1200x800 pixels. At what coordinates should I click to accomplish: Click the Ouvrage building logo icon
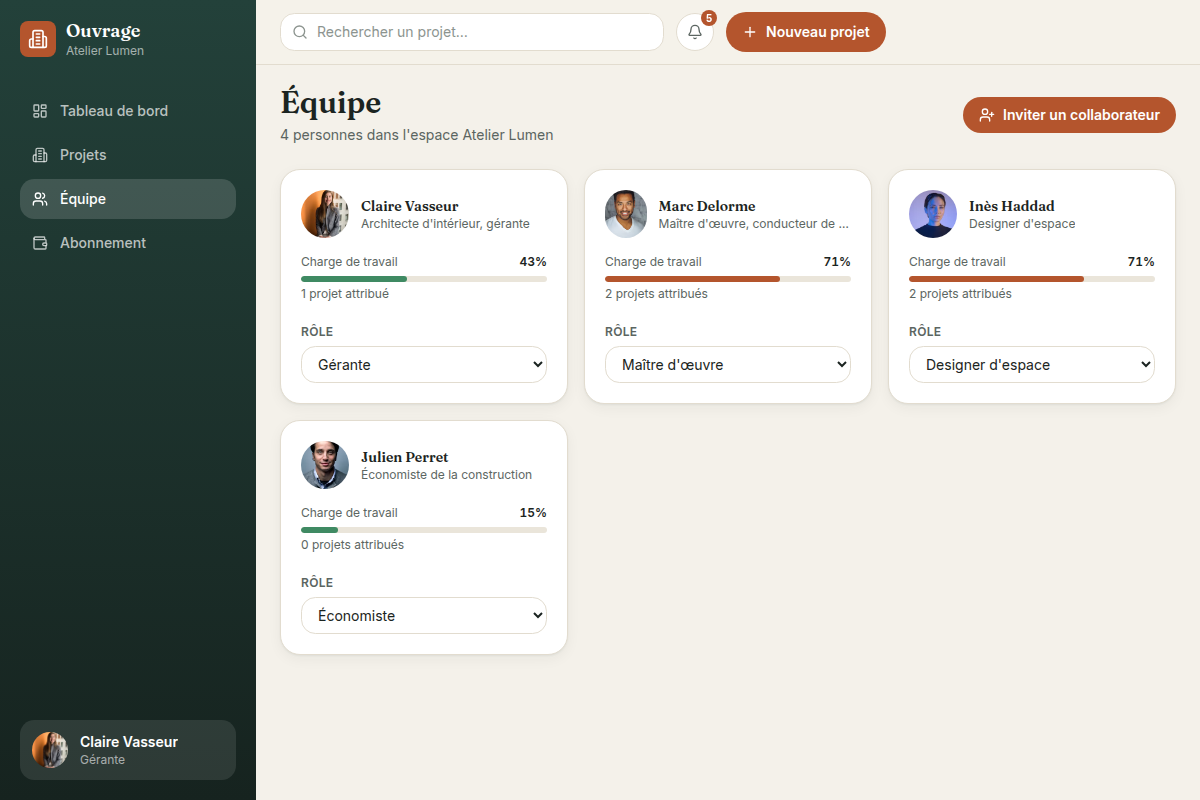coord(38,39)
